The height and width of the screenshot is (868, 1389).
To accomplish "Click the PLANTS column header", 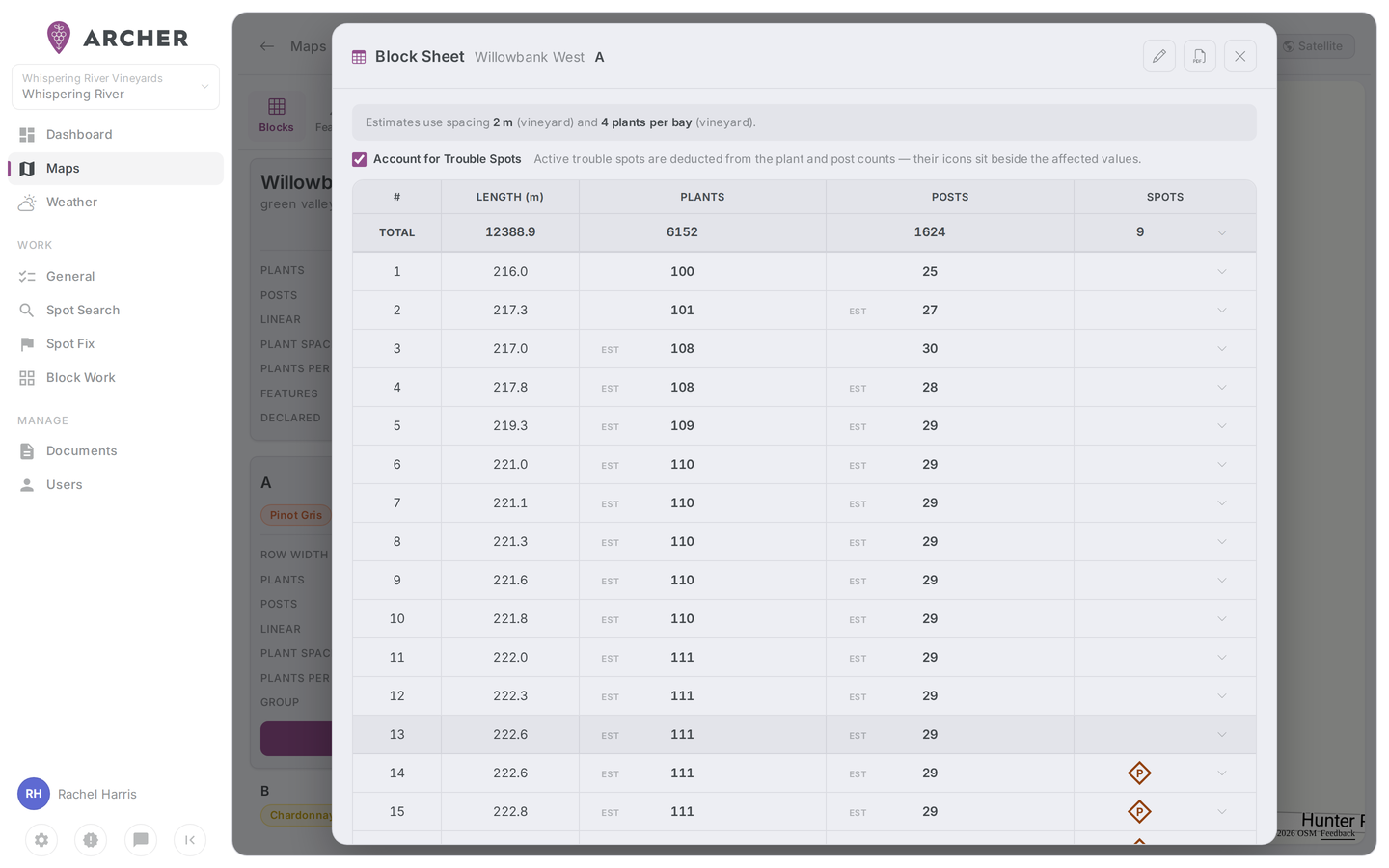I will [x=702, y=197].
